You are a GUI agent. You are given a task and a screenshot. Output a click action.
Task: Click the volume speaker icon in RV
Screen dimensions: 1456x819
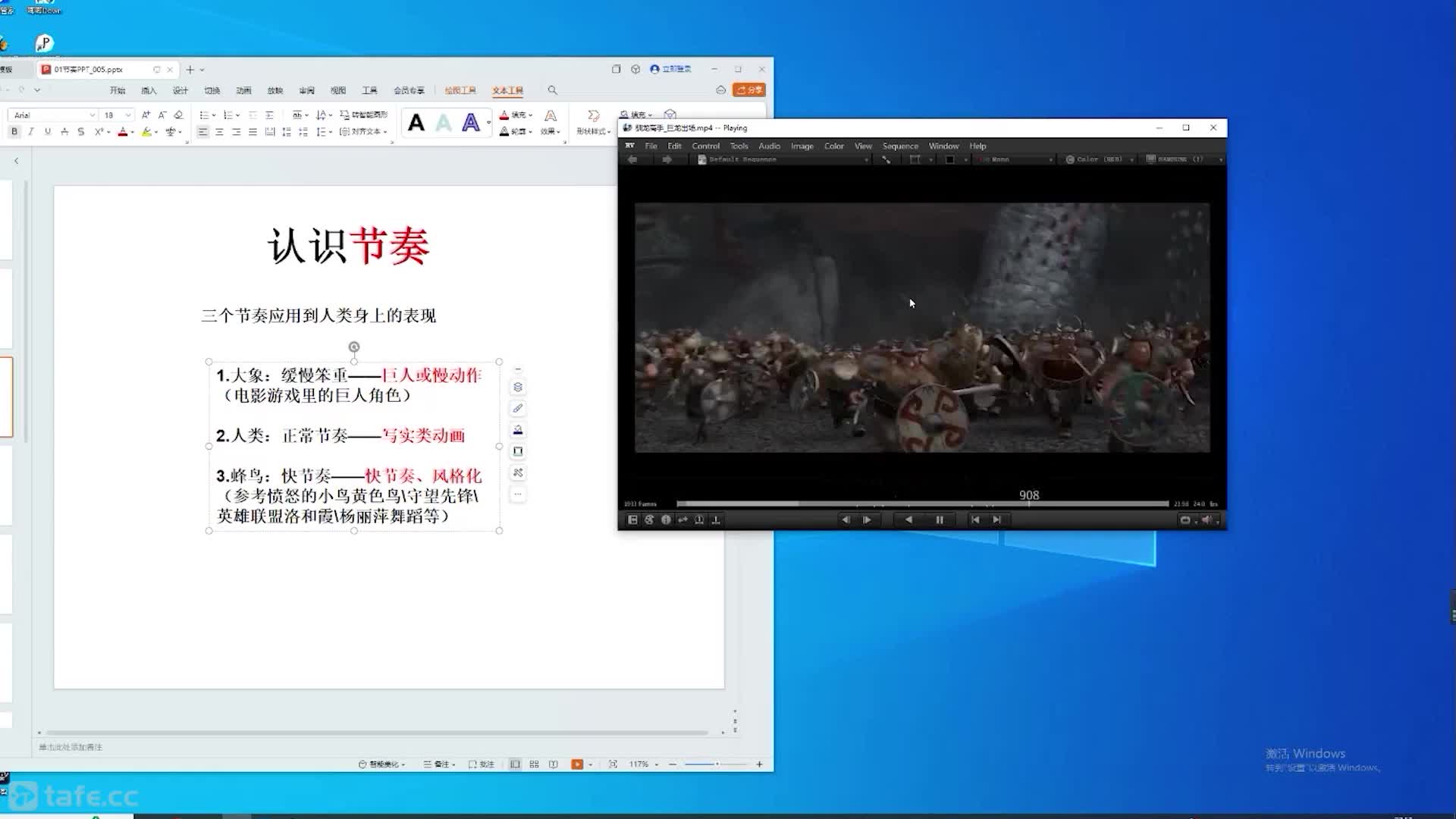[1207, 520]
